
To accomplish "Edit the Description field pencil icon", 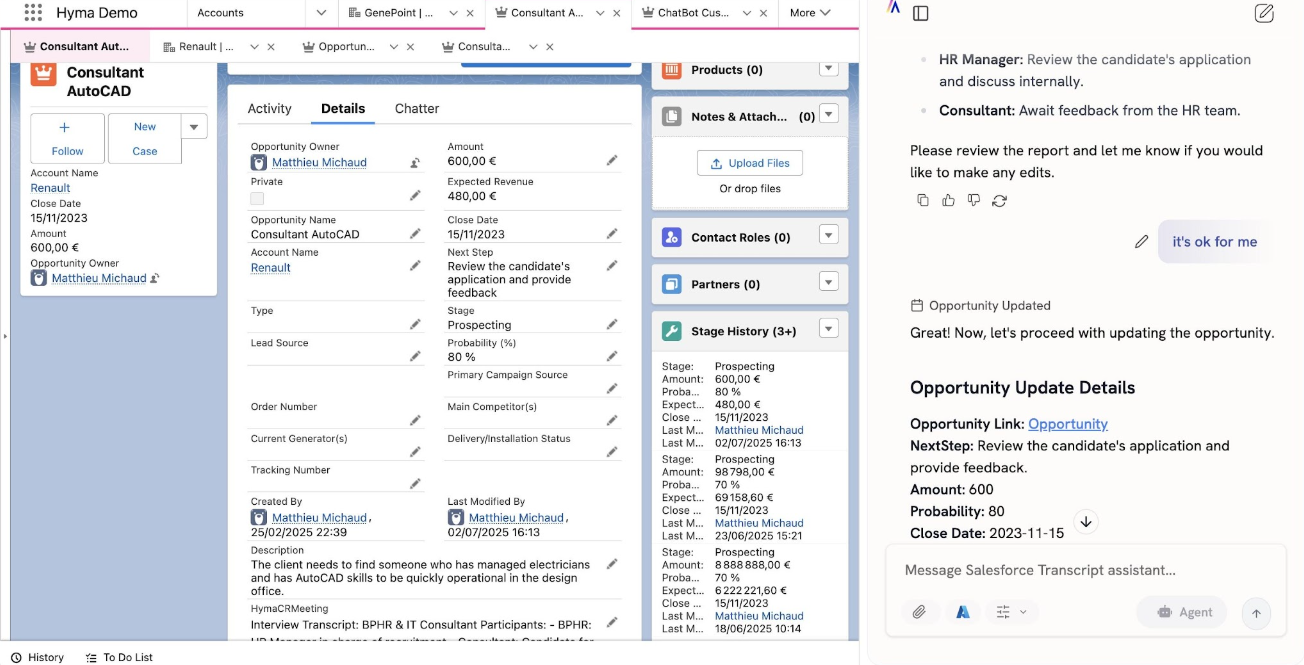I will pyautogui.click(x=612, y=564).
